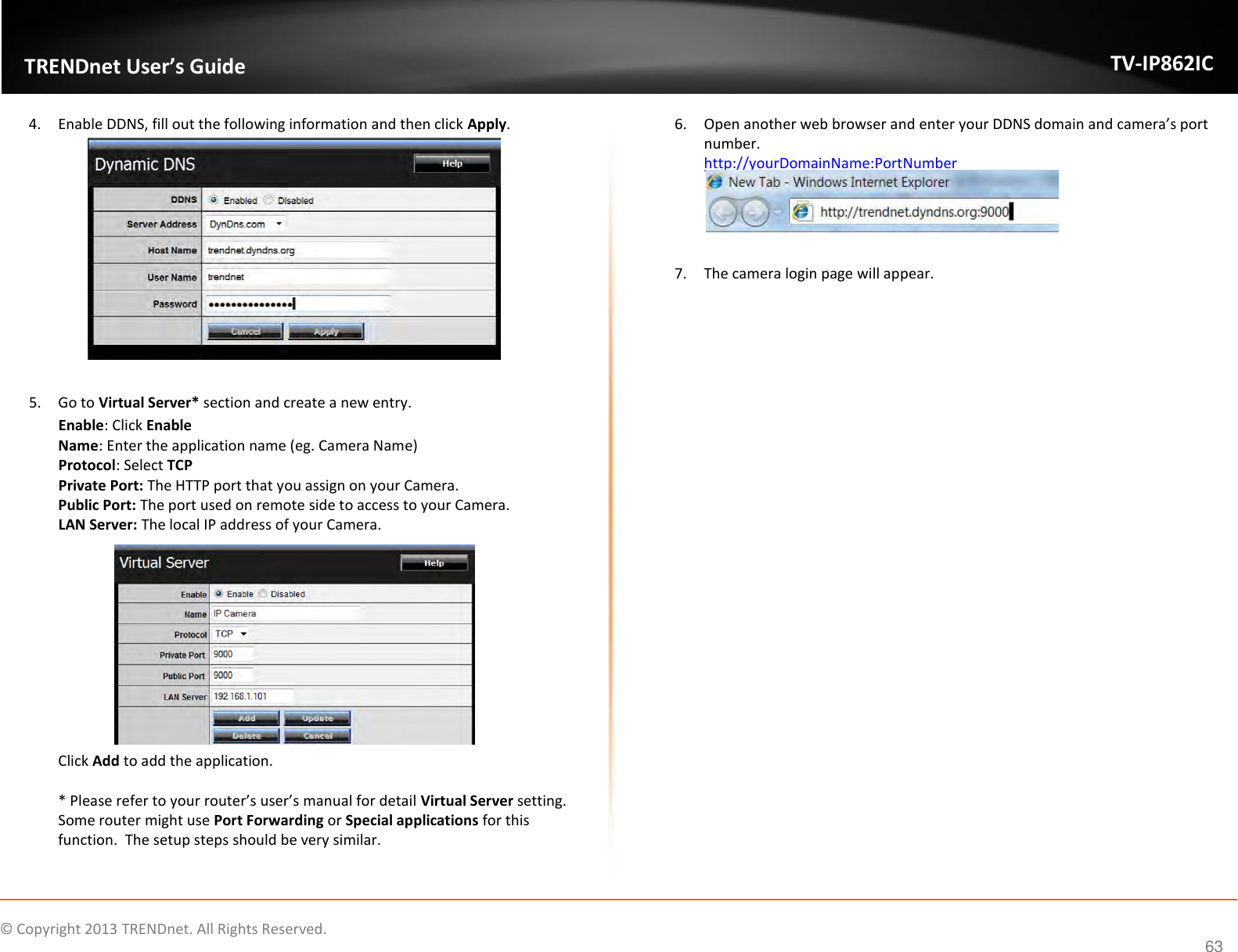Click page number 63

(1213, 946)
